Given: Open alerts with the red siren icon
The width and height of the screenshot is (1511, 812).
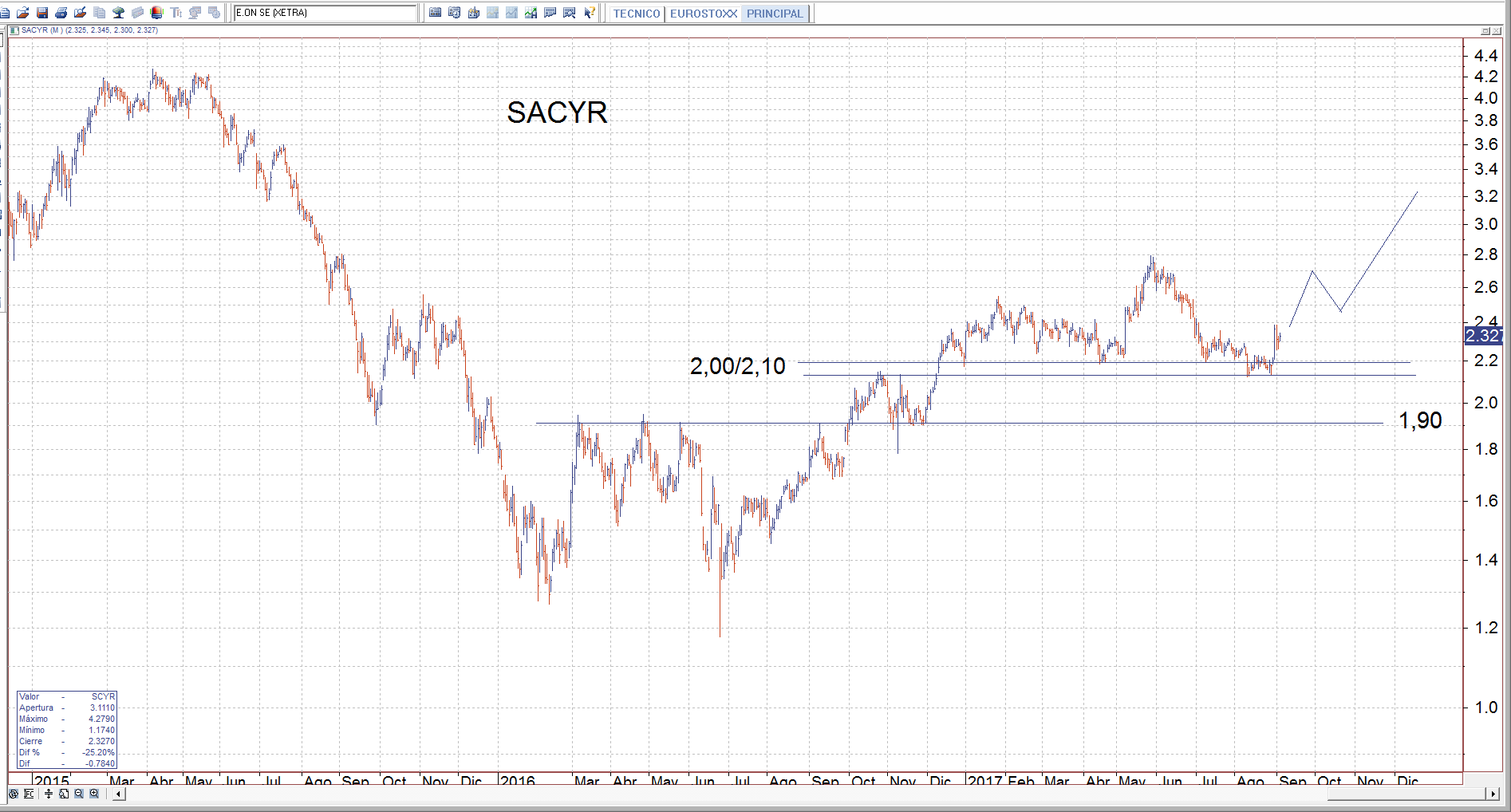Looking at the screenshot, I should click(157, 13).
